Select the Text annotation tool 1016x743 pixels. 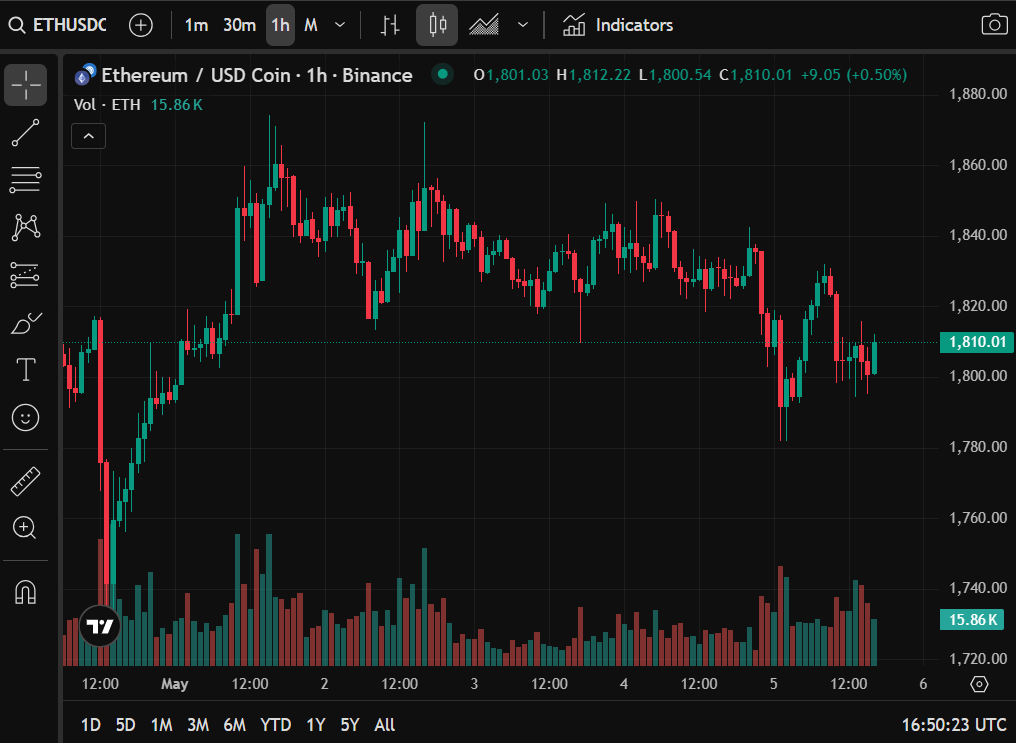click(26, 370)
